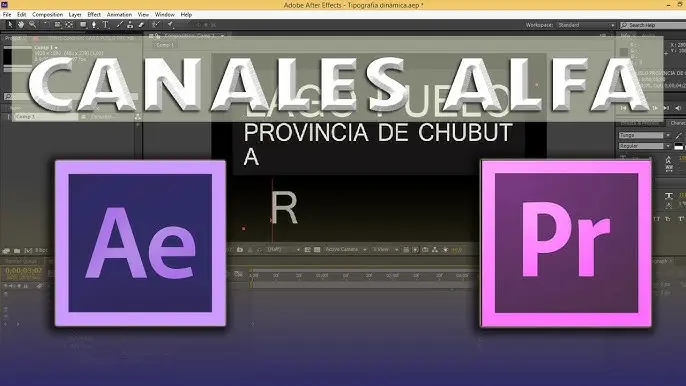Open the Active Camera view dropdown

pos(345,249)
